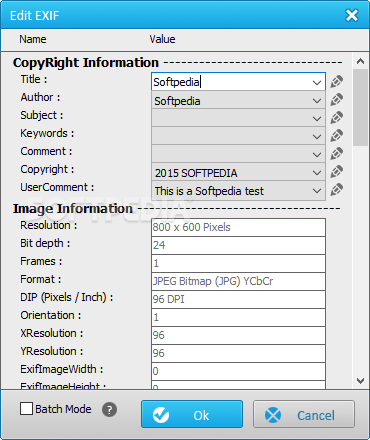Click the ExifImageWidth value field
The height and width of the screenshot is (440, 370).
[x=238, y=371]
